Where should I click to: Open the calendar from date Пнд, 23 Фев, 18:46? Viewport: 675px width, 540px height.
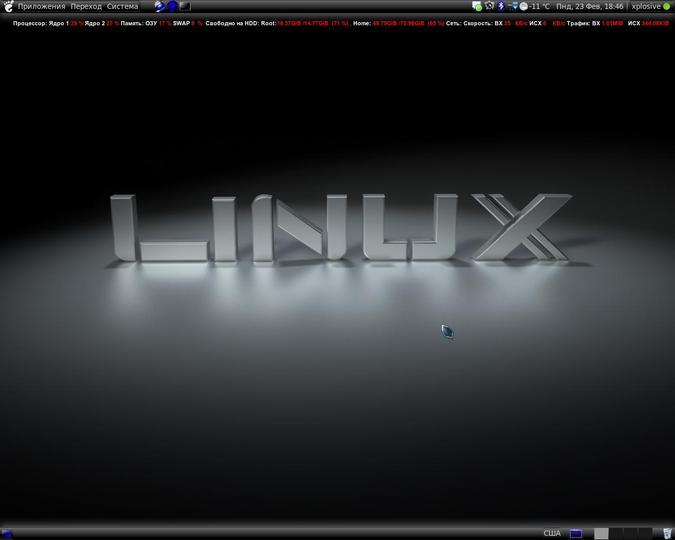(x=589, y=6)
